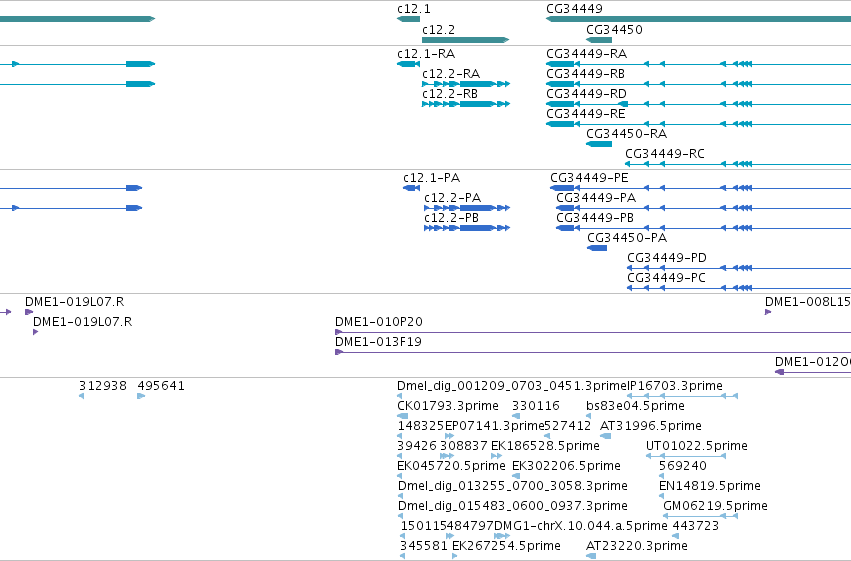Click IP16703.3prime EST label
Viewport: 851px width, 561px height.
(x=675, y=386)
